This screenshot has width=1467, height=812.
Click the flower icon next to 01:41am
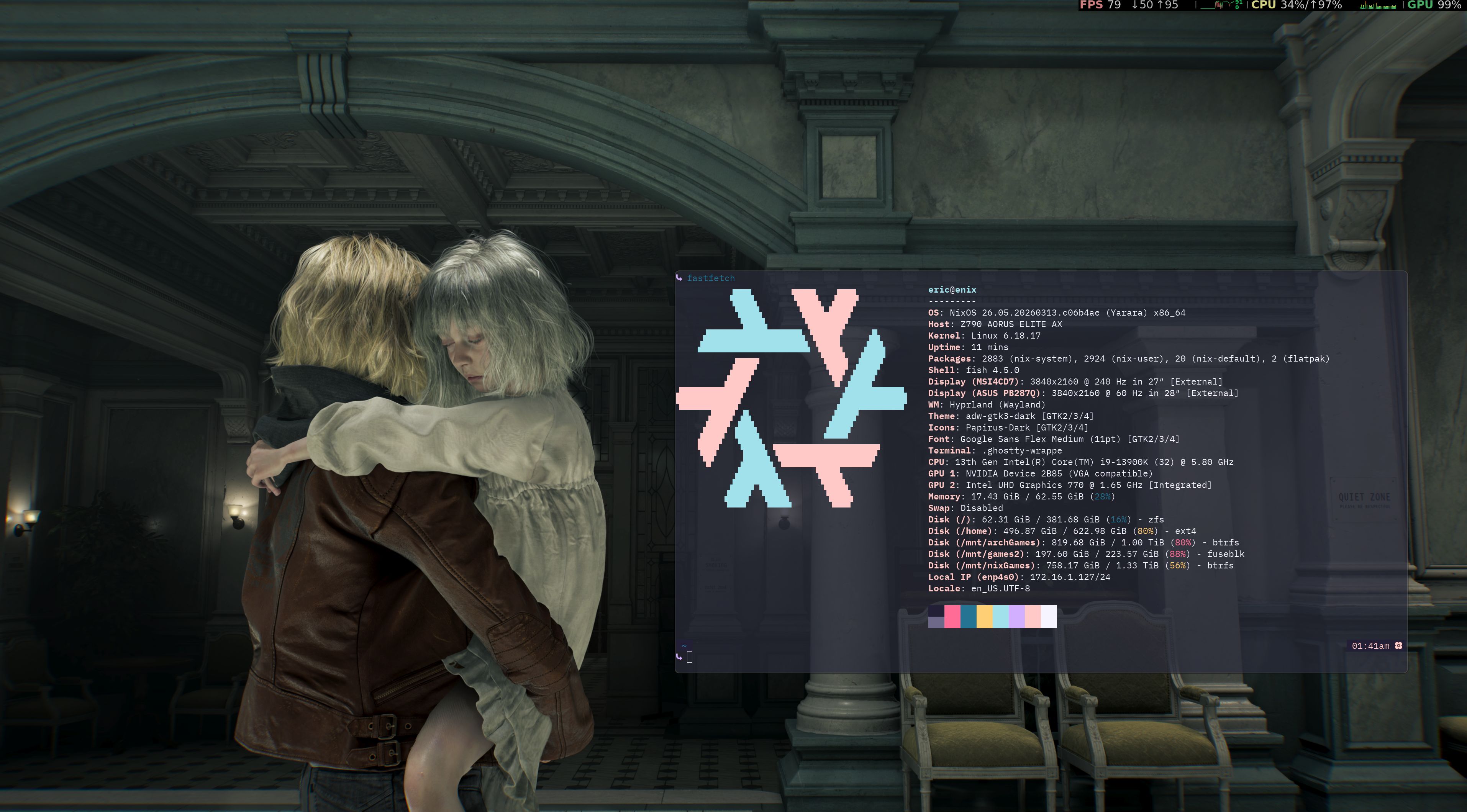pos(1398,645)
